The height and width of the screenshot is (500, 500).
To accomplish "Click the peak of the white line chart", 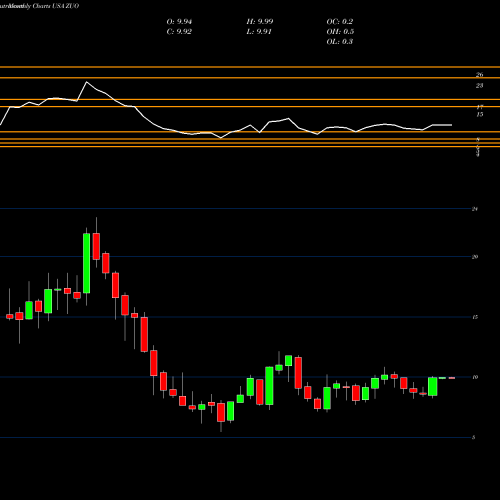I will point(87,82).
